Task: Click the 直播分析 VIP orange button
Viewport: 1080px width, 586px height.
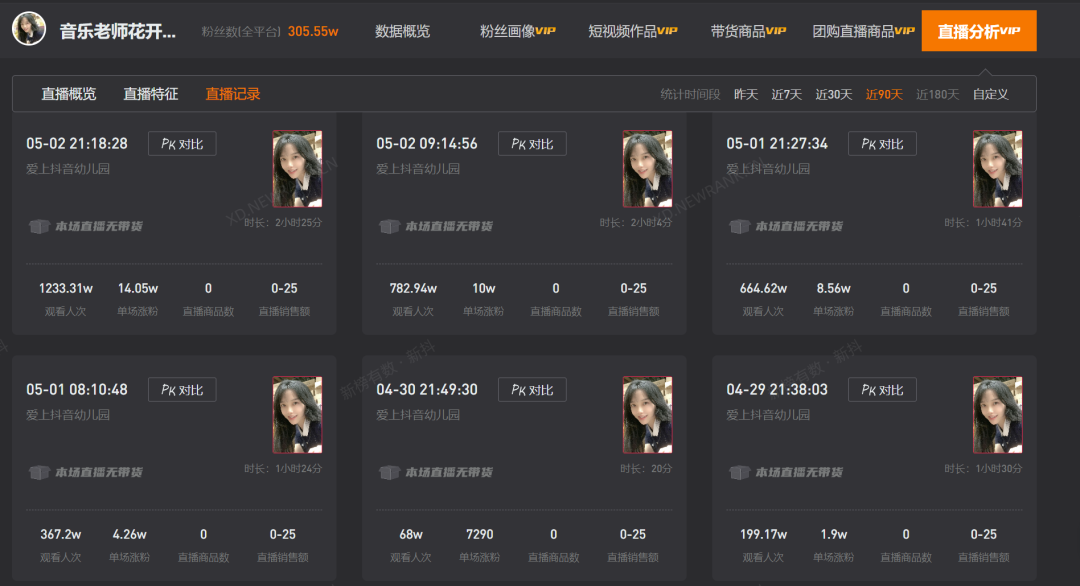Action: click(979, 31)
